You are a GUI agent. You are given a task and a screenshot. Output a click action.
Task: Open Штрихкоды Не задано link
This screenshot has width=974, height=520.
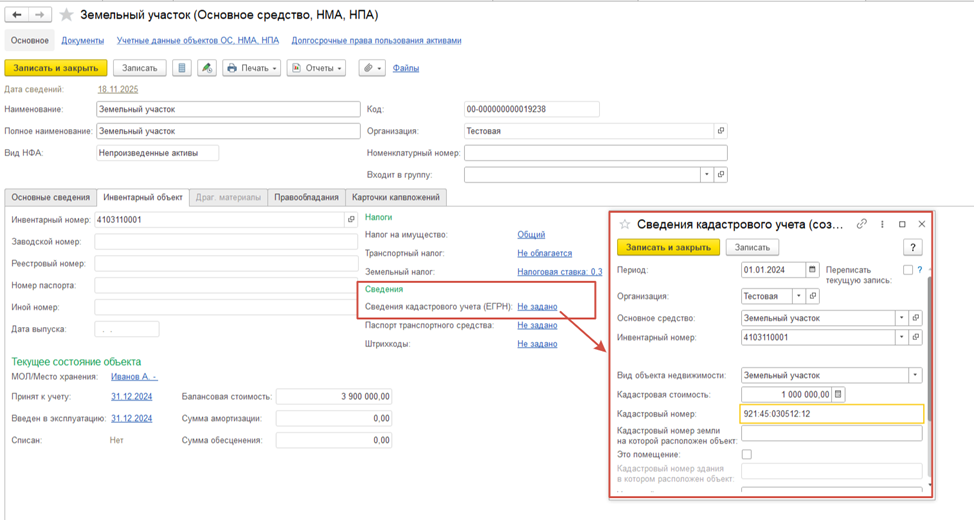point(537,344)
